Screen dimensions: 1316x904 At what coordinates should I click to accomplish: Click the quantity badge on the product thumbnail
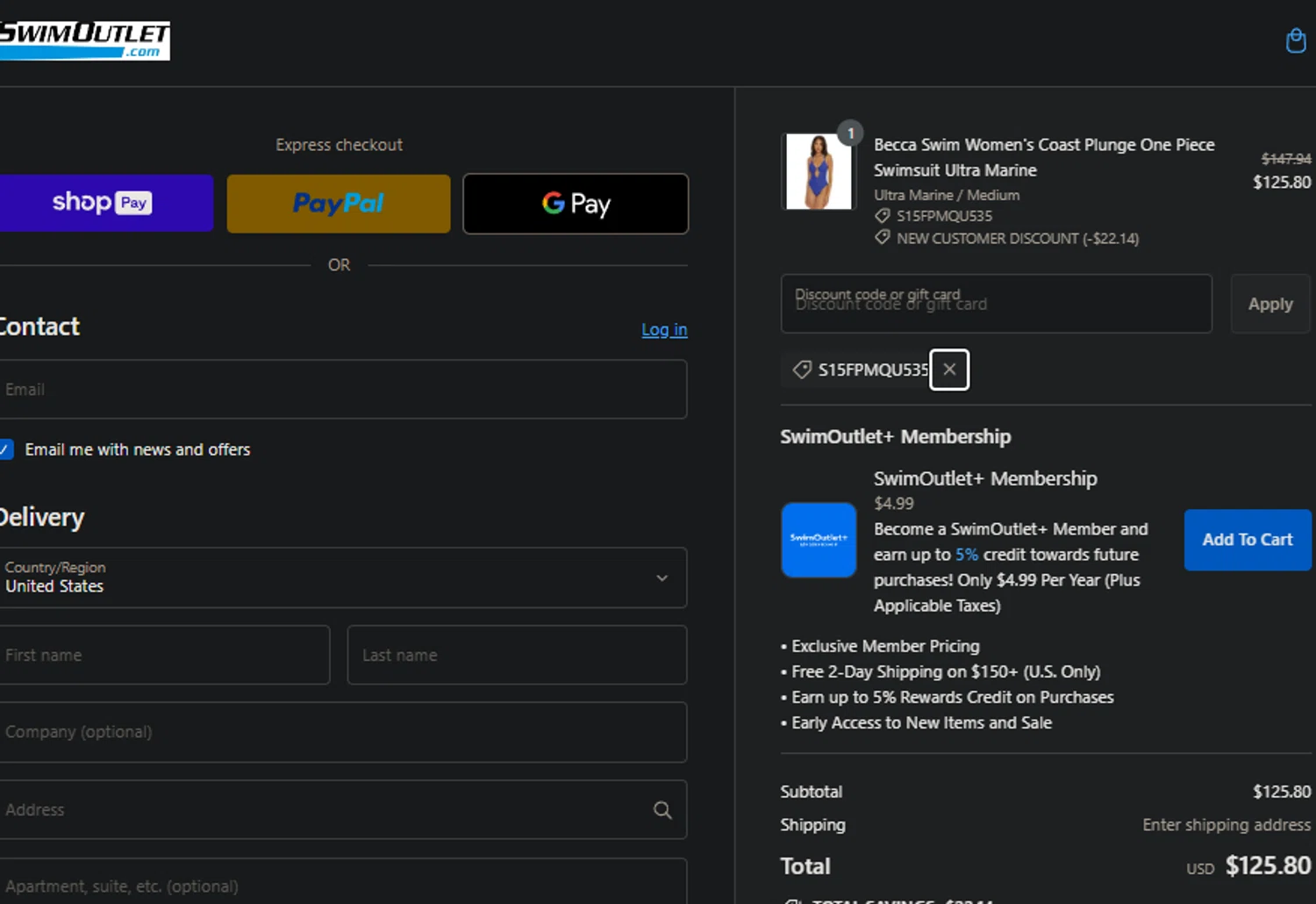point(850,133)
